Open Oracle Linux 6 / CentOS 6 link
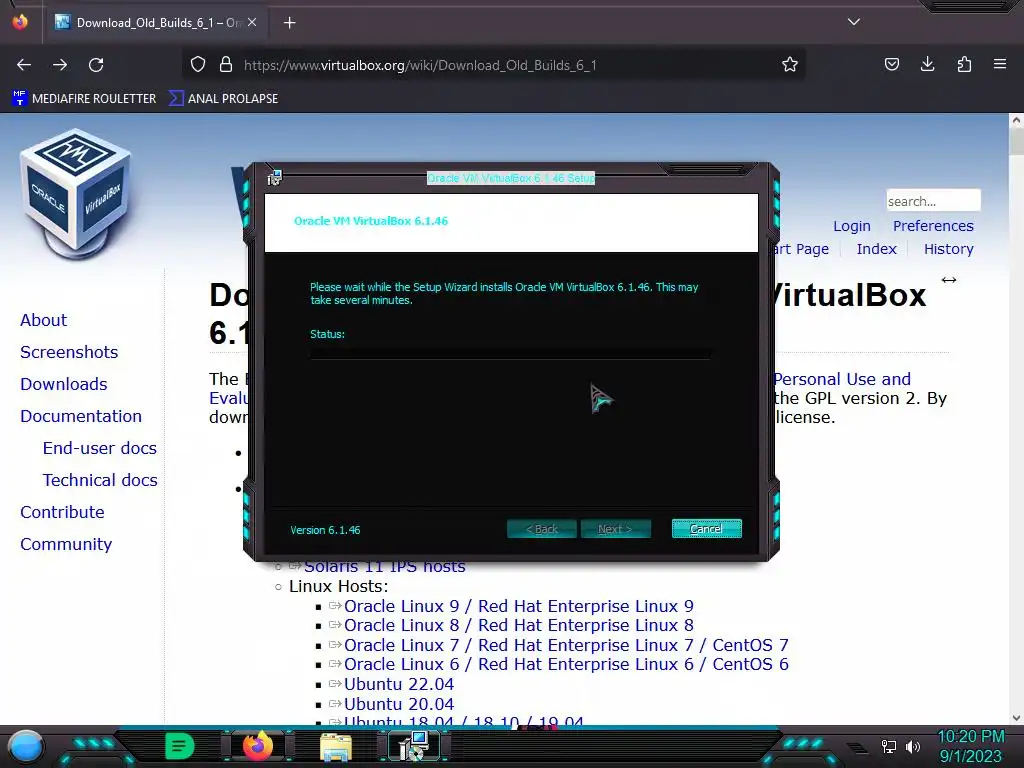Screen dimensions: 1024x768 (566, 664)
